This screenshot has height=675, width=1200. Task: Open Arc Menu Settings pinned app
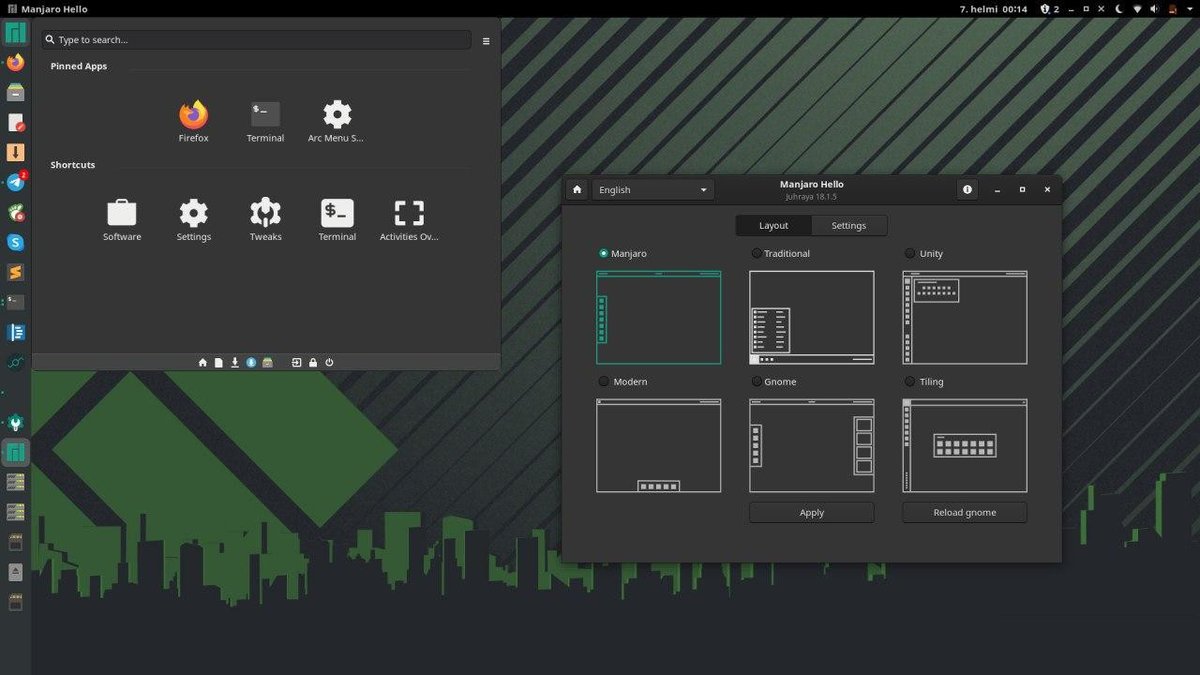click(x=337, y=122)
